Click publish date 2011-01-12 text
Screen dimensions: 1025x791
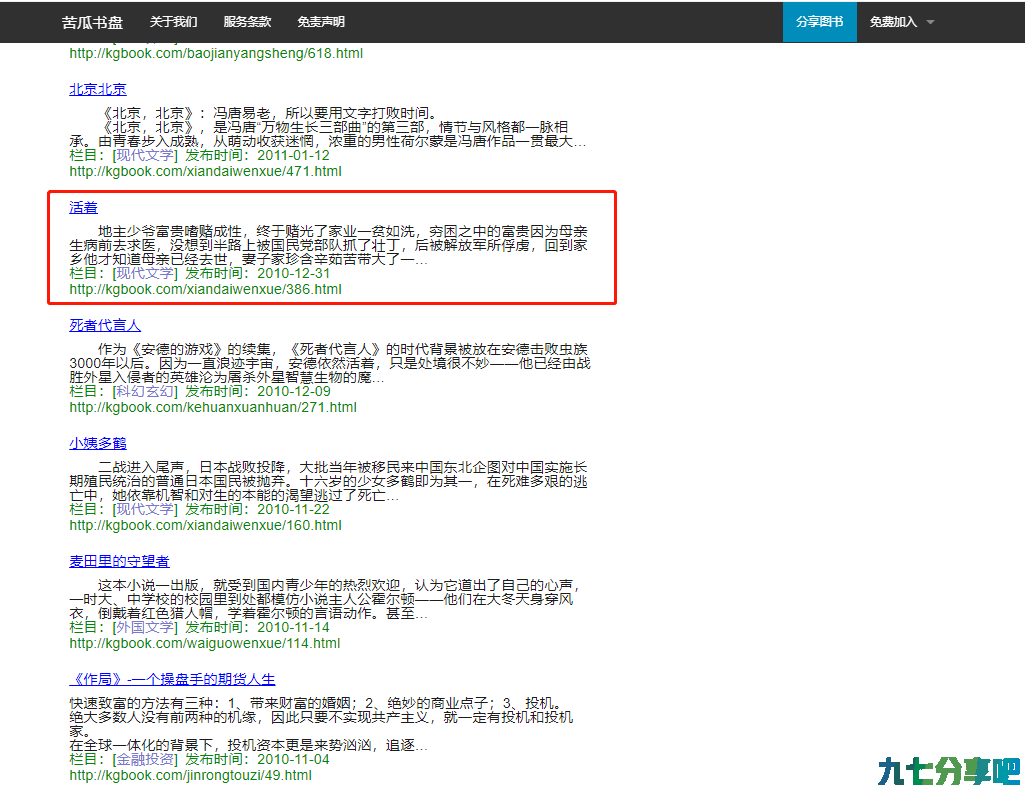click(293, 155)
